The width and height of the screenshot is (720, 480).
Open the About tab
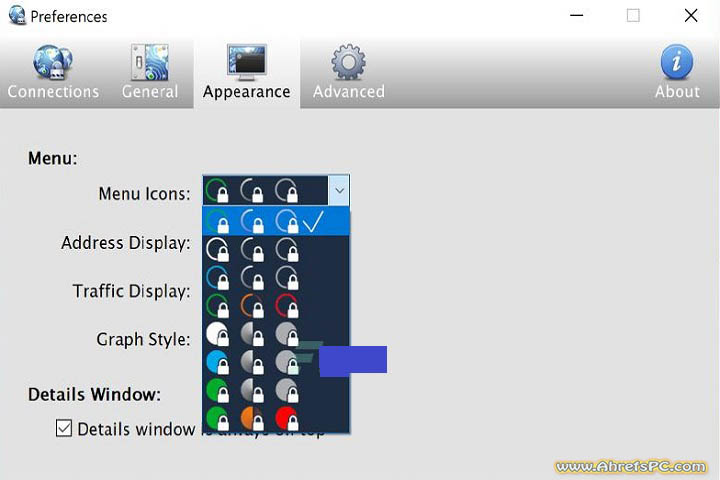click(x=677, y=73)
